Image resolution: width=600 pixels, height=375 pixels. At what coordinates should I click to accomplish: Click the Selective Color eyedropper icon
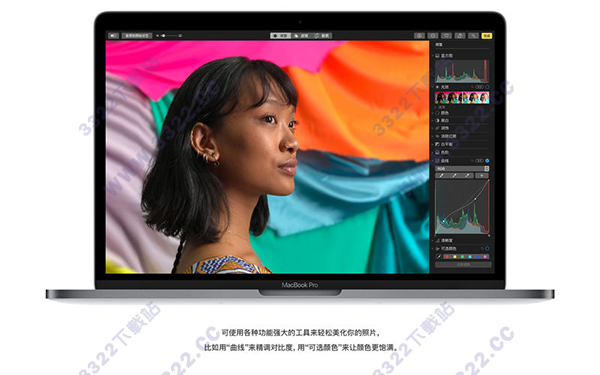click(439, 256)
